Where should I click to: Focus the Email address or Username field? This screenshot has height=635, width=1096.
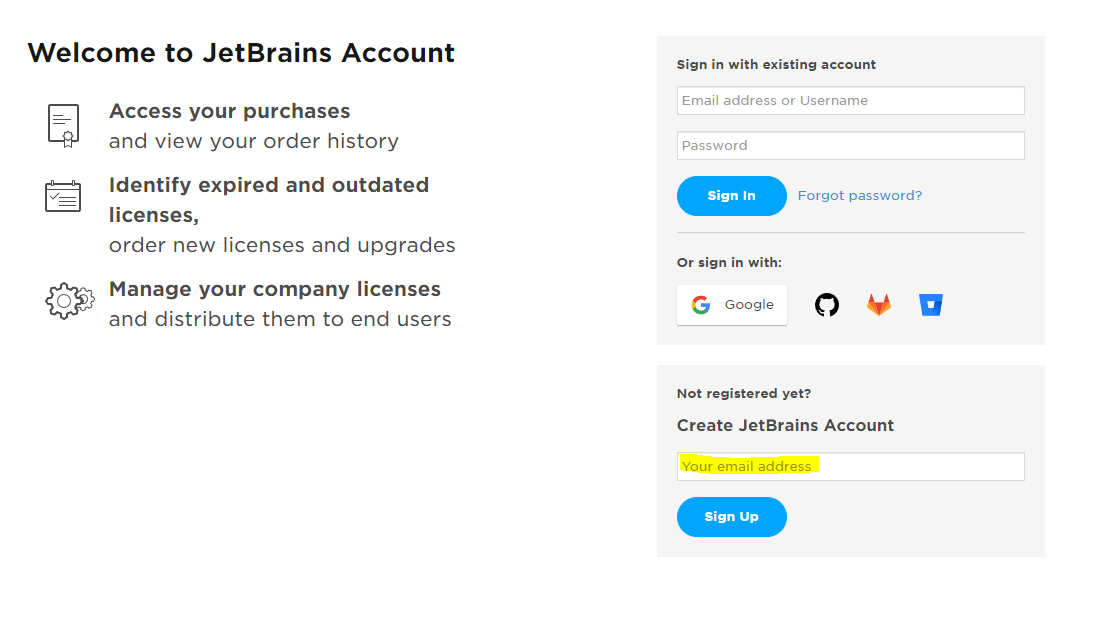(x=851, y=101)
